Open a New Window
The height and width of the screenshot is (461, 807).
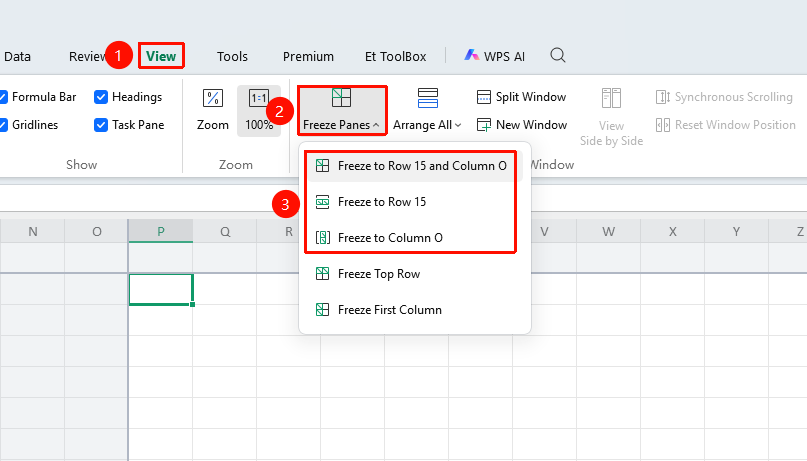[521, 125]
